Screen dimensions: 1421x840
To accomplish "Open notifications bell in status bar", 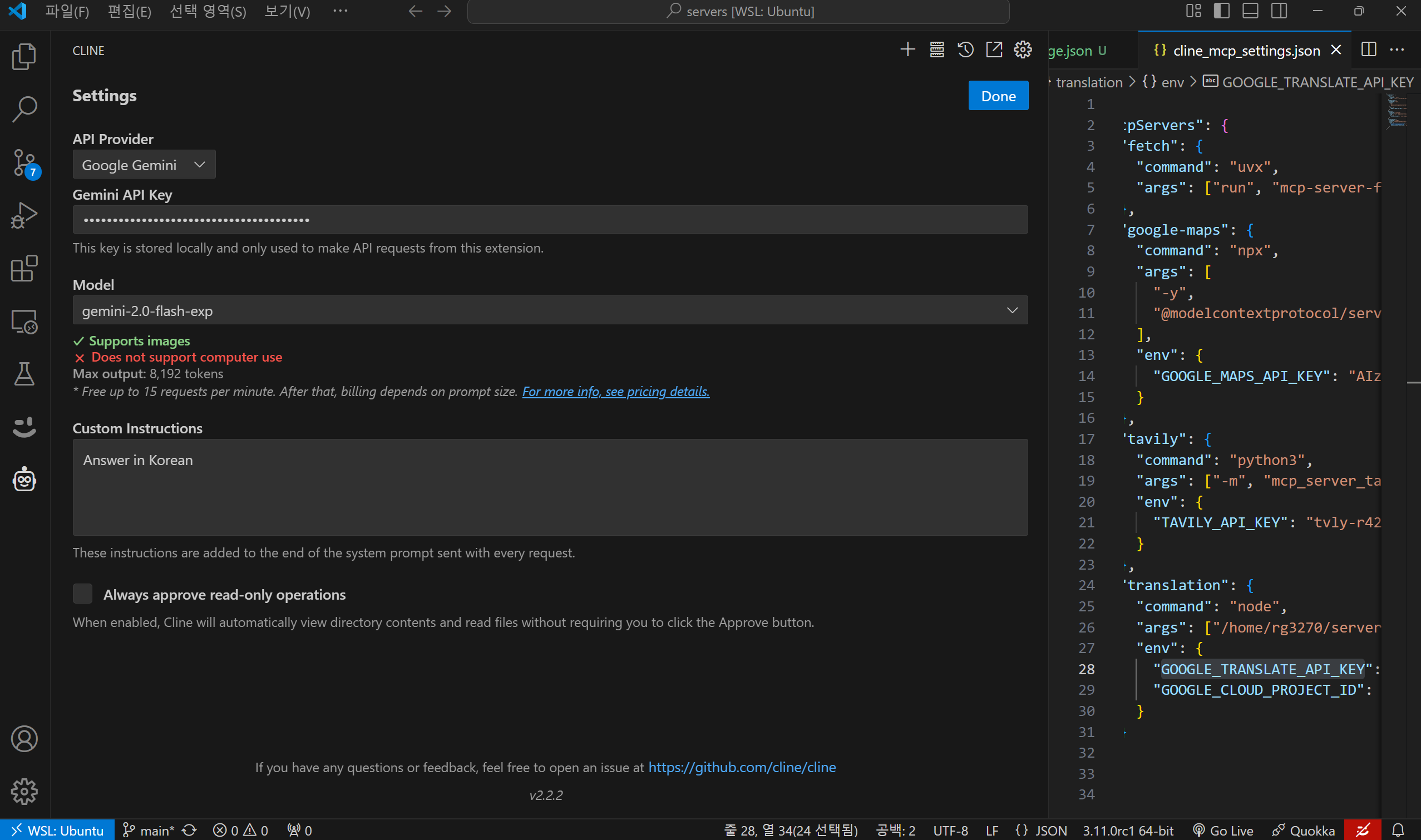I will [x=1398, y=830].
